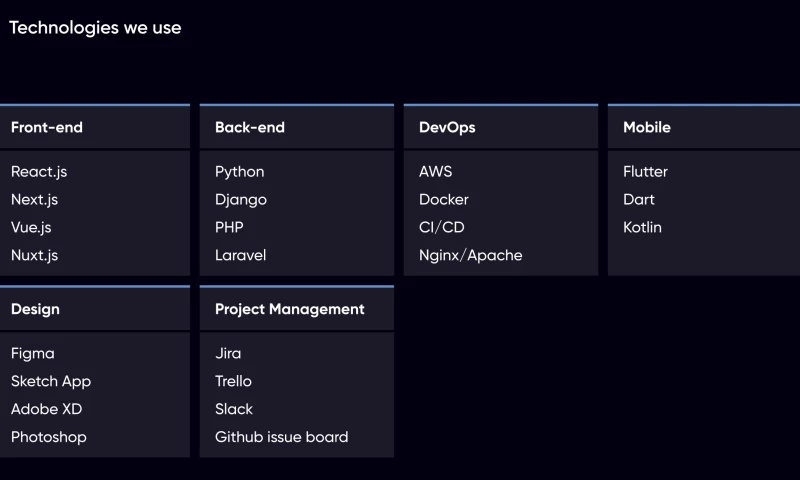Screen dimensions: 800x480
Task: Select the Mobile category heading
Action: pyautogui.click(x=647, y=128)
